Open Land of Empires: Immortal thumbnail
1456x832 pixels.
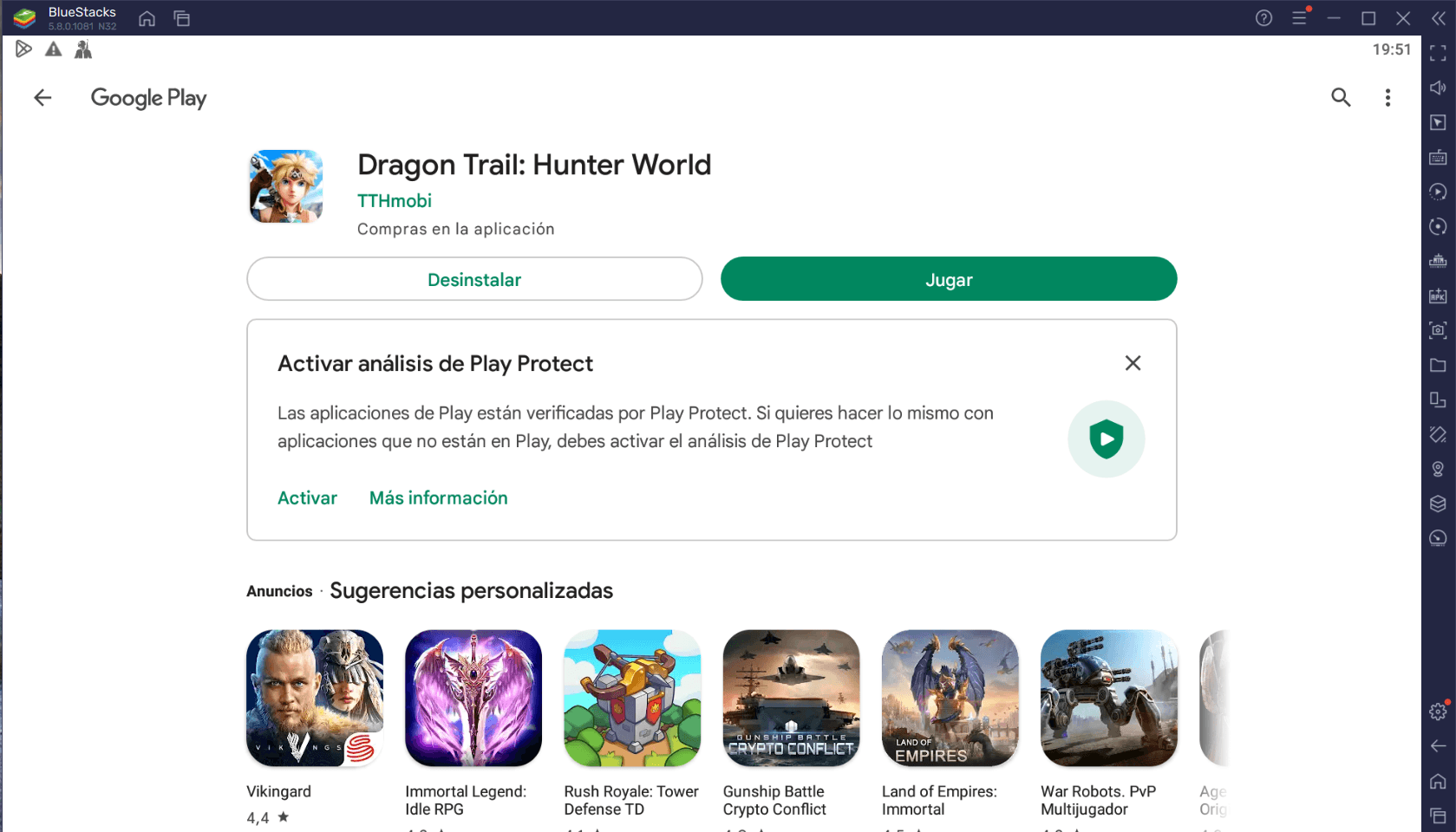pyautogui.click(x=950, y=699)
